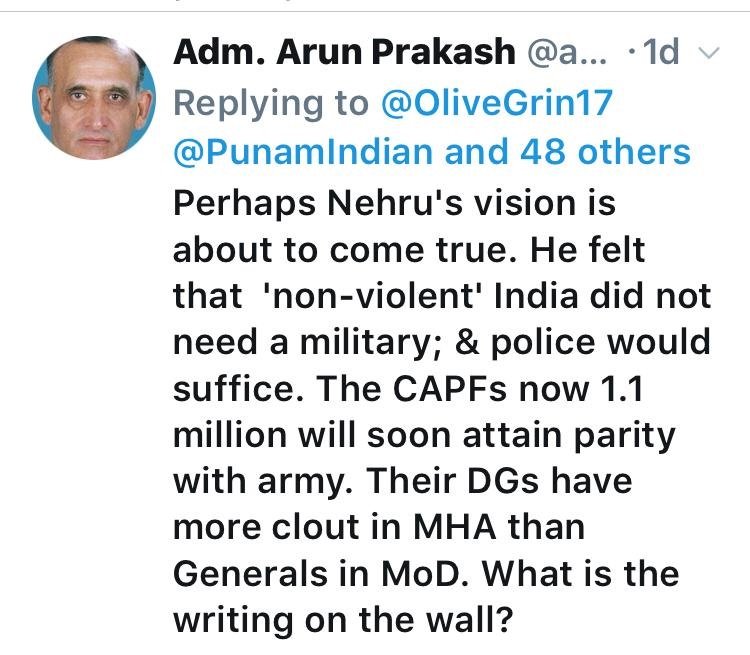The width and height of the screenshot is (750, 655).
Task: Expand the tweet options chevron
Action: click(708, 53)
